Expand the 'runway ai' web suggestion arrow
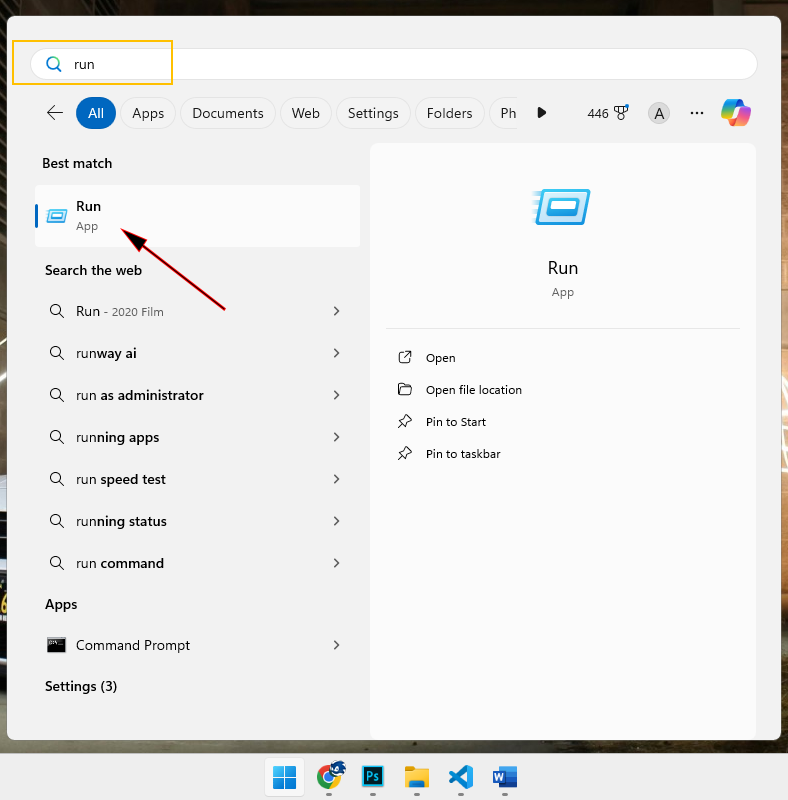The image size is (788, 800). click(x=336, y=353)
